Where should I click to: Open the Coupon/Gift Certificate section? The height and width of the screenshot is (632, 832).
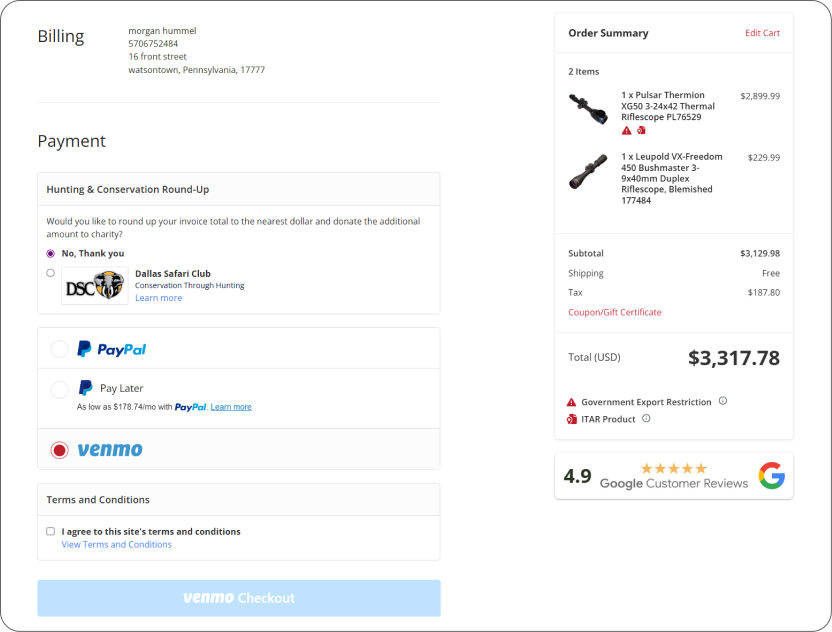tap(614, 312)
